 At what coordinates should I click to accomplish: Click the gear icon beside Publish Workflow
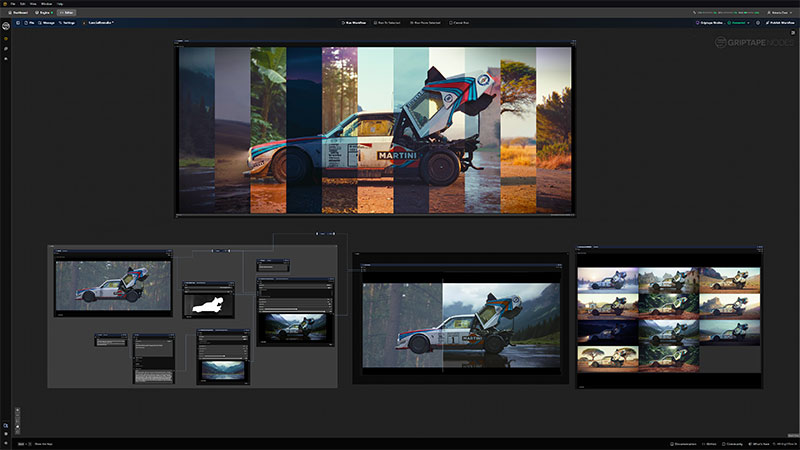[x=756, y=21]
